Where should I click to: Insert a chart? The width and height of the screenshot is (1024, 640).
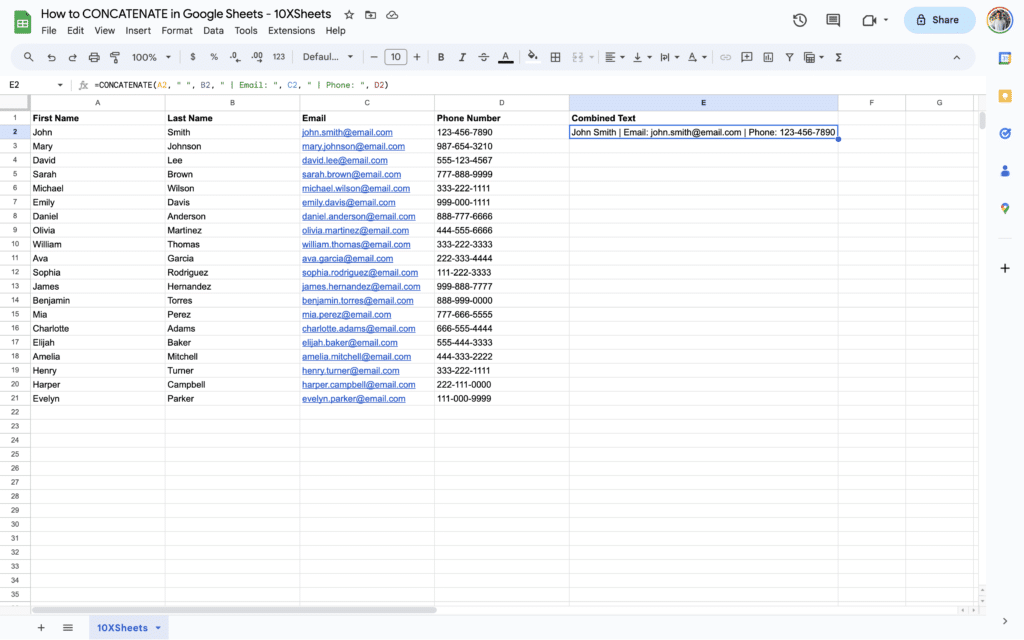768,57
